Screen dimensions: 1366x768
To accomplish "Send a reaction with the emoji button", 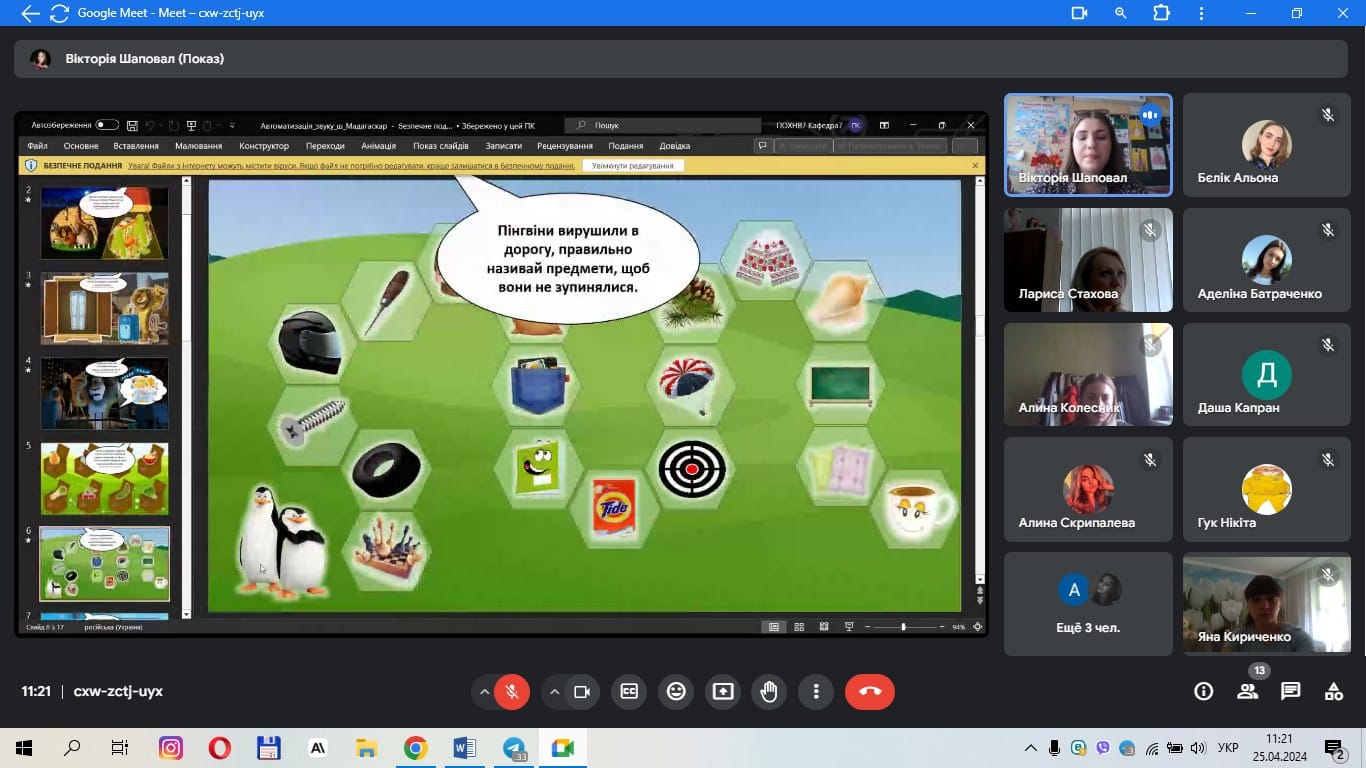I will click(676, 691).
